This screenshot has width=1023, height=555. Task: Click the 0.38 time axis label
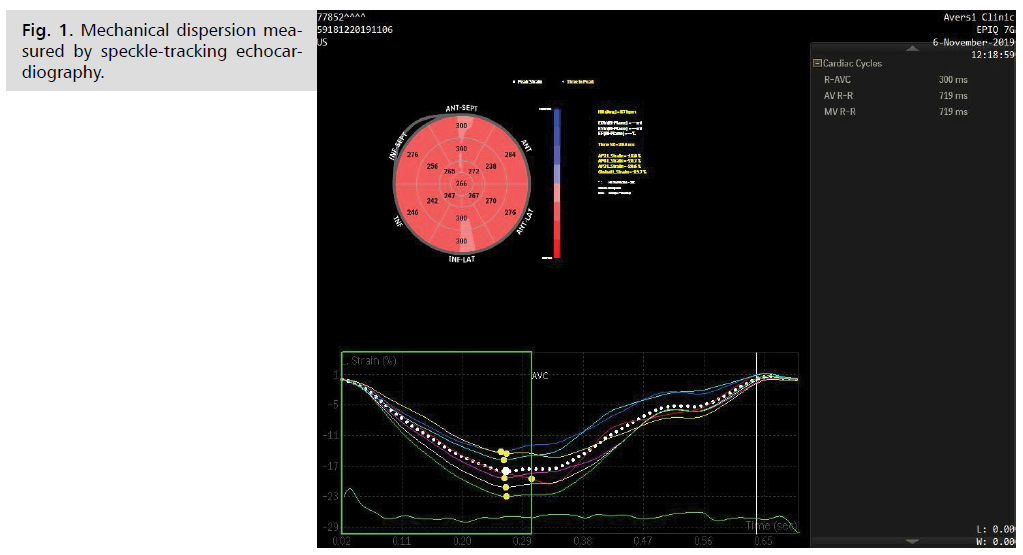[583, 541]
